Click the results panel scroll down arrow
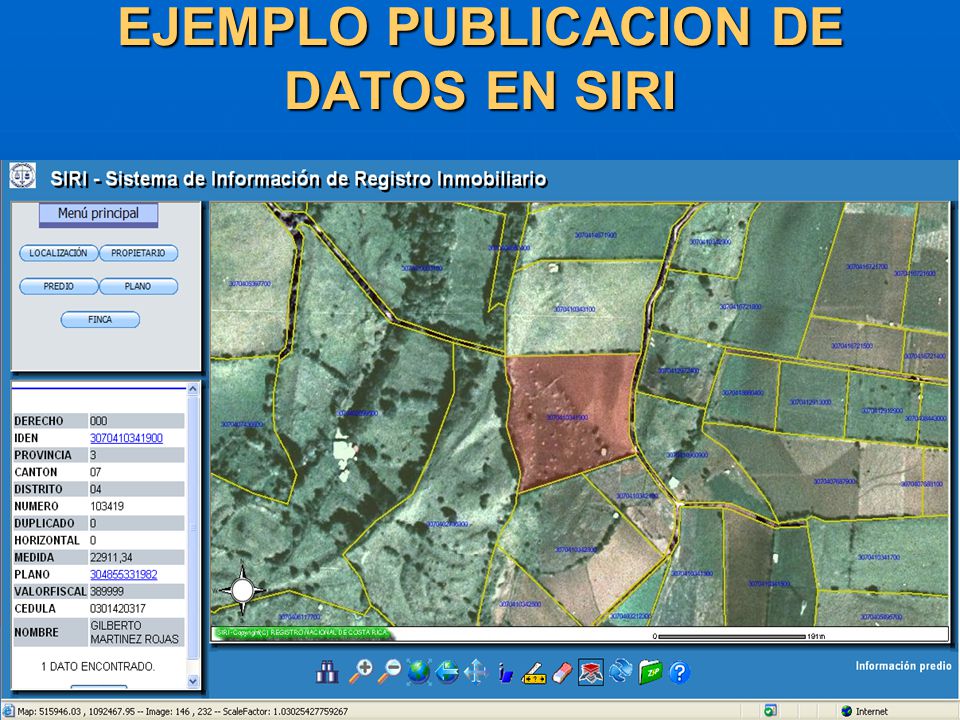The image size is (960, 720). click(193, 681)
